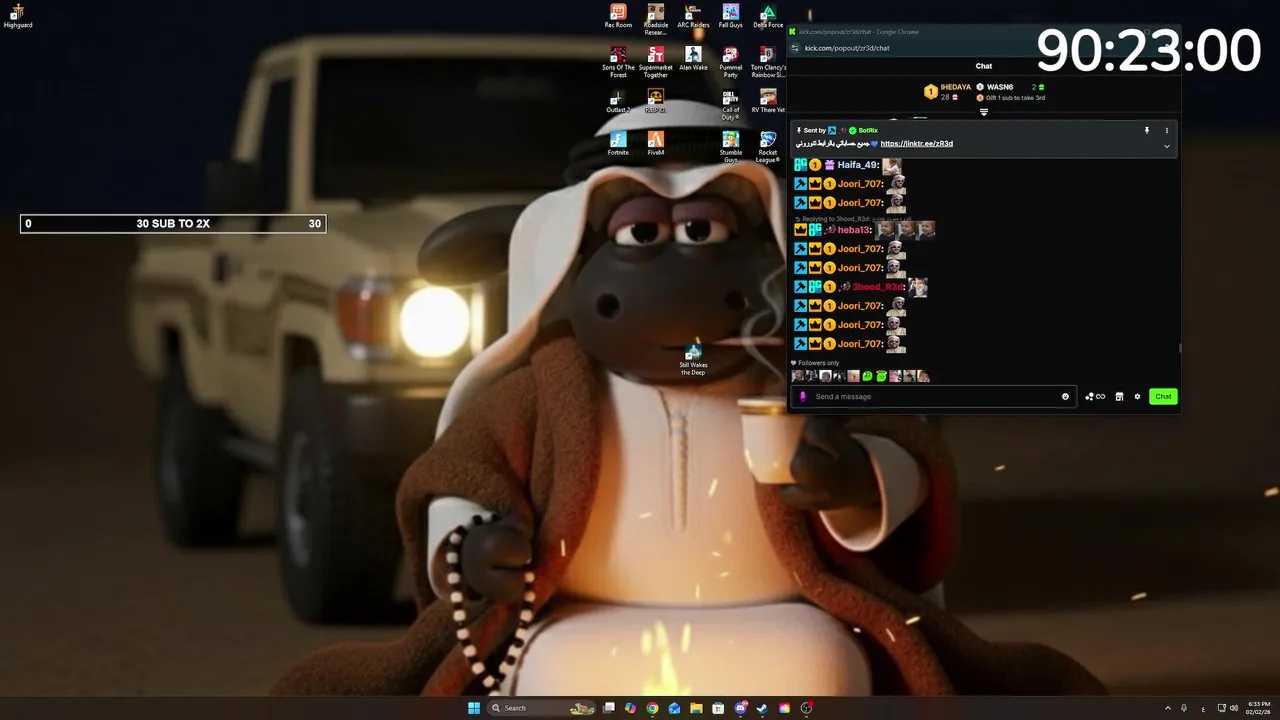Select the ARC Raiders desktop shortcut
This screenshot has height=720, width=1280.
693,16
